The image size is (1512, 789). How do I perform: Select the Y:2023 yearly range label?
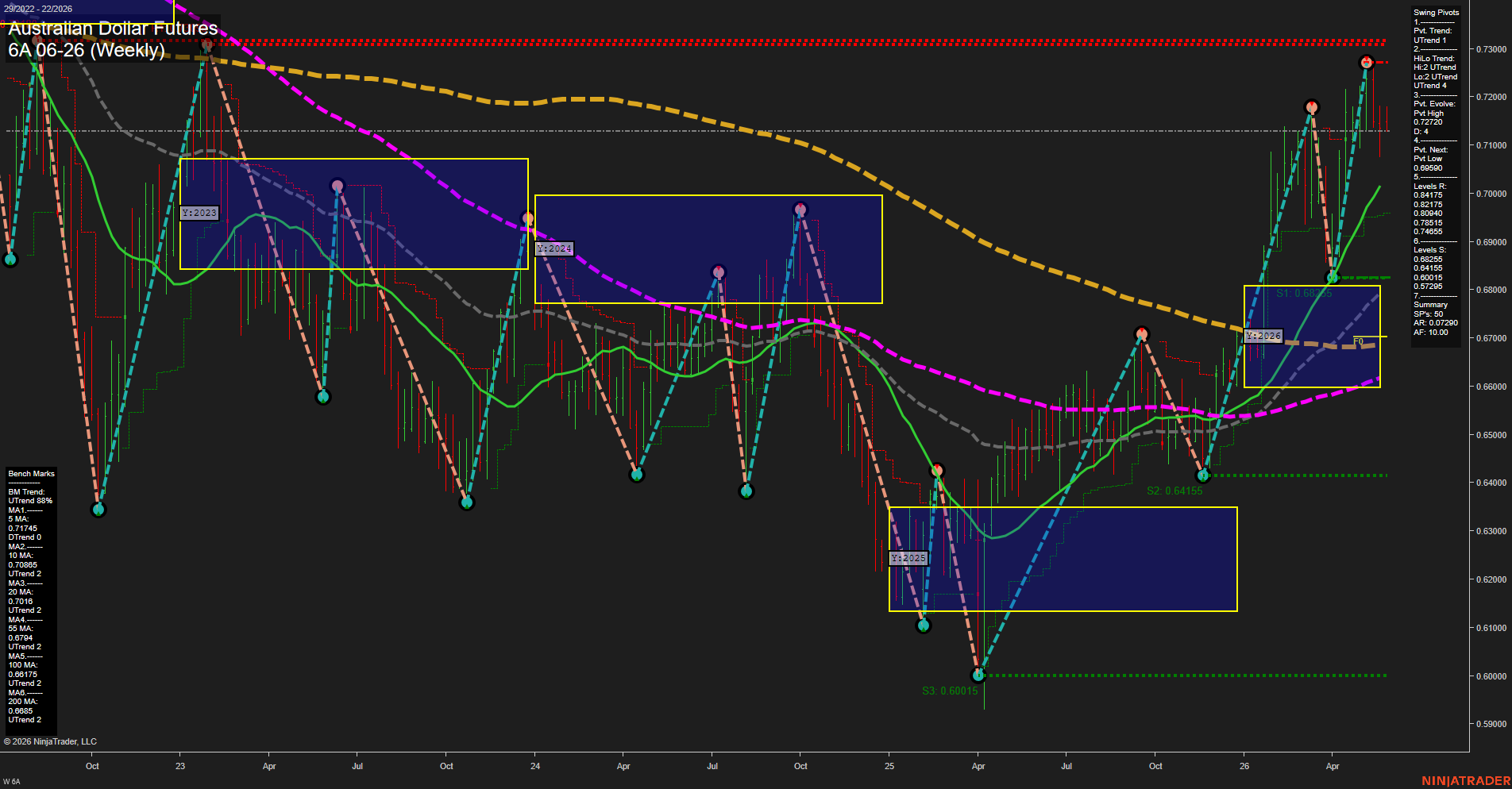pyautogui.click(x=199, y=213)
